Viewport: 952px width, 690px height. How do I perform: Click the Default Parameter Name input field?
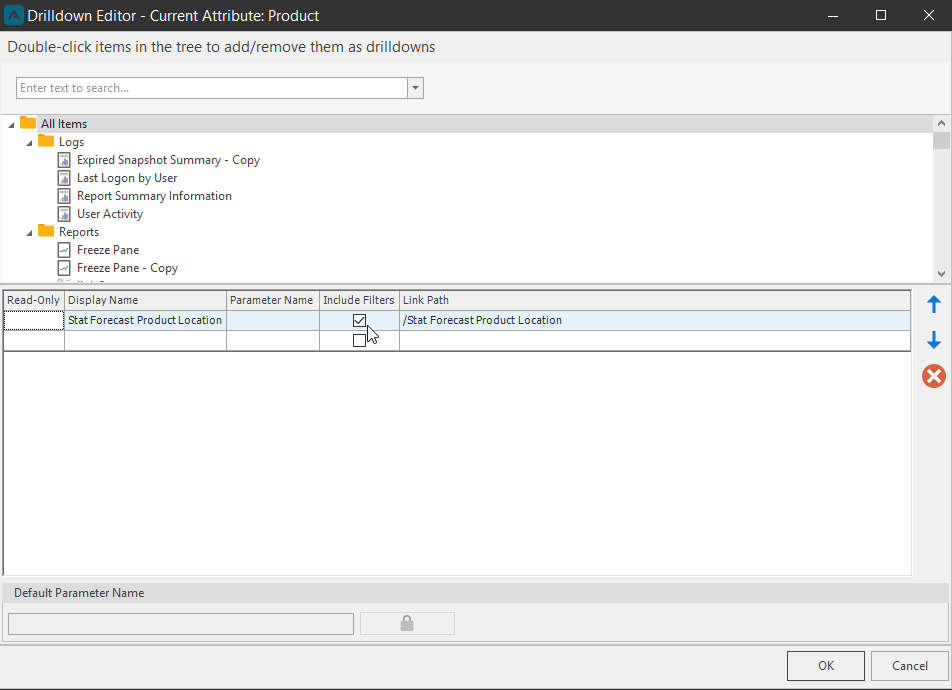(181, 624)
